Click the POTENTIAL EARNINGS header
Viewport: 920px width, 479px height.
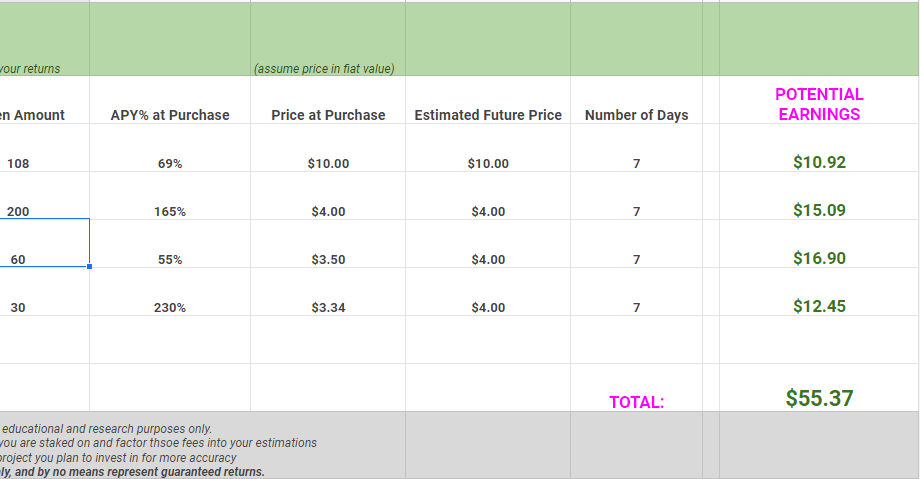(819, 104)
